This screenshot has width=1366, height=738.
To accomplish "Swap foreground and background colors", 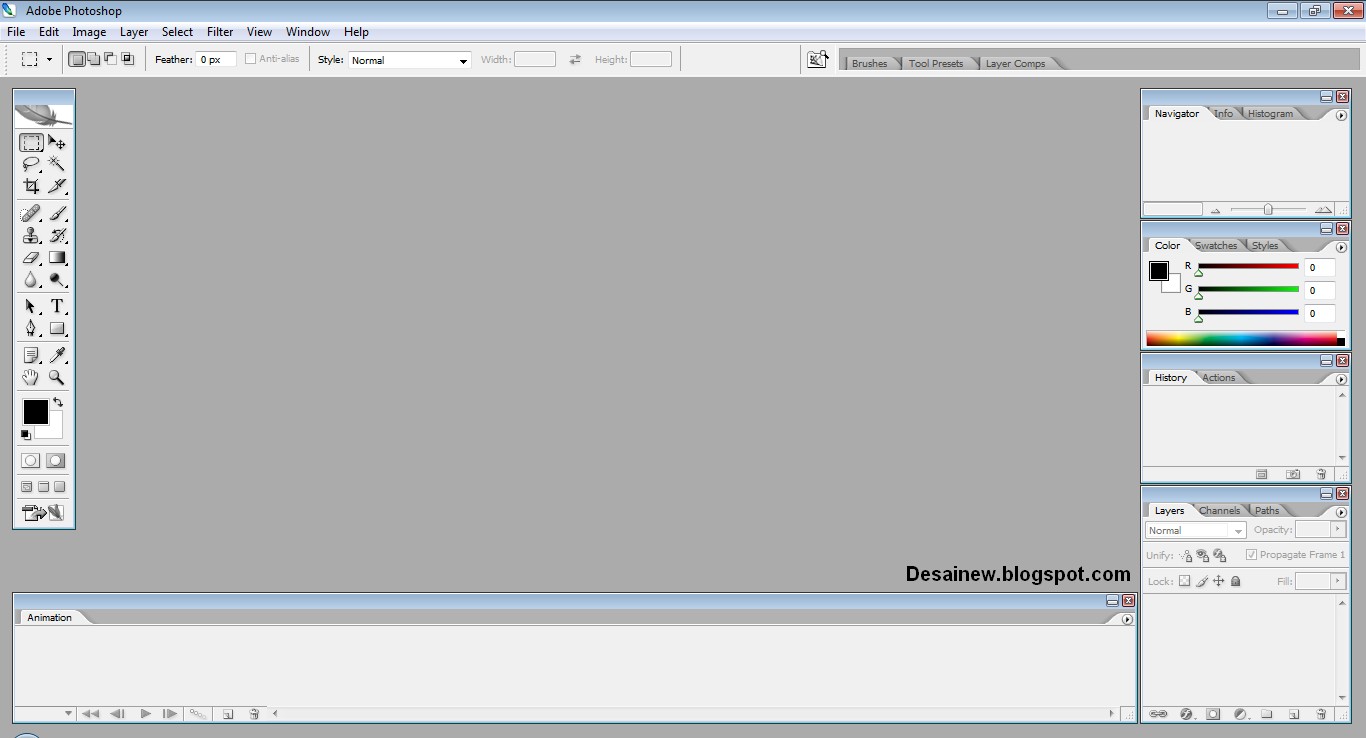I will click(58, 402).
